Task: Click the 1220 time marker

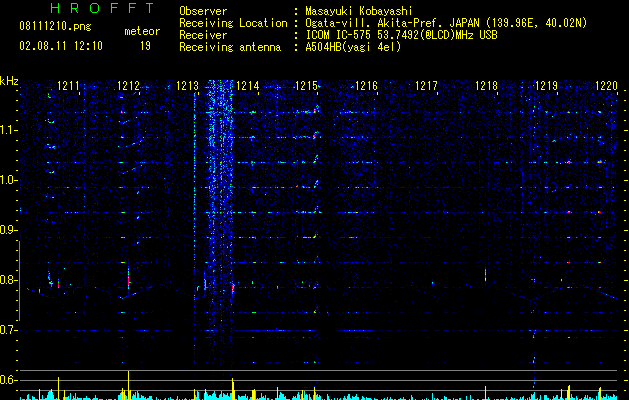Action: point(606,85)
